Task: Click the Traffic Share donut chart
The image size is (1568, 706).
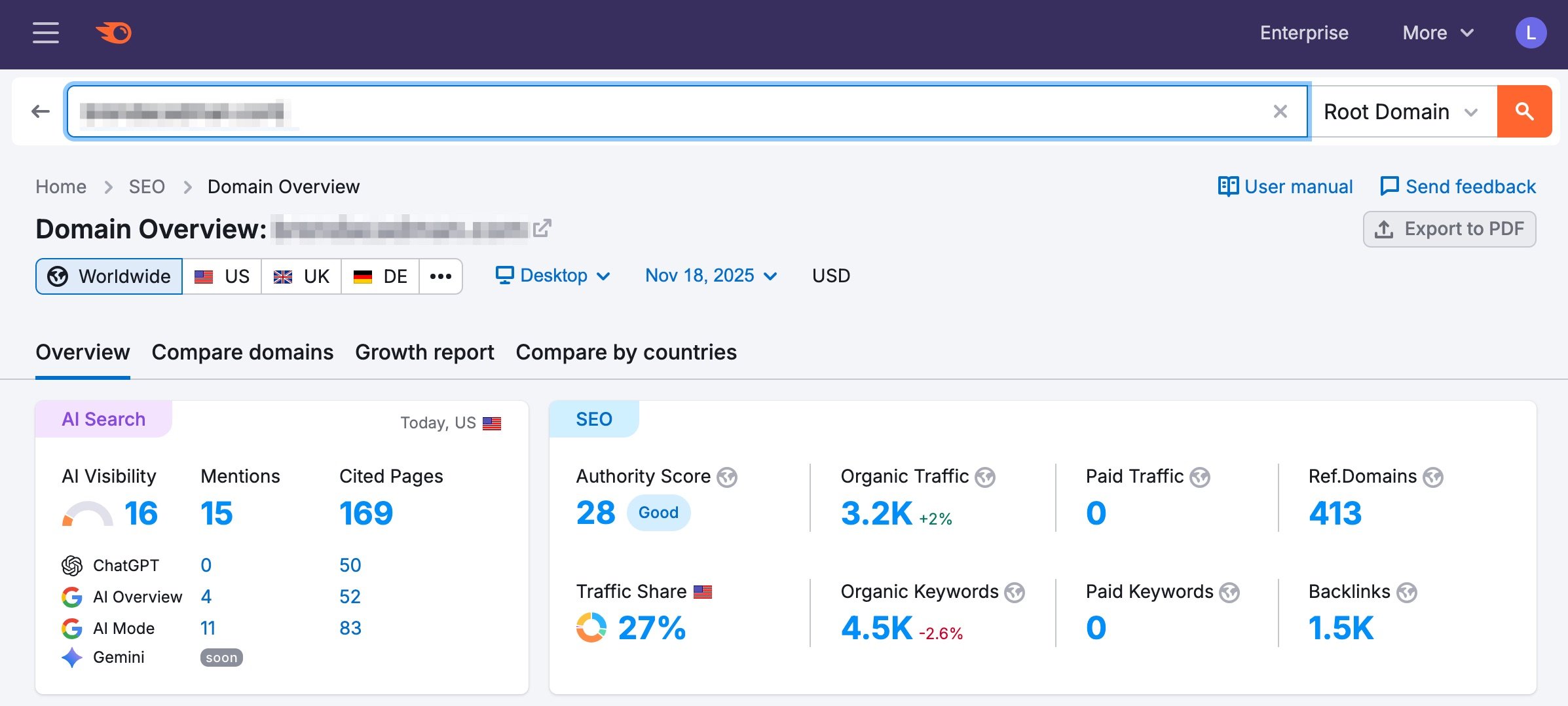Action: pyautogui.click(x=591, y=627)
